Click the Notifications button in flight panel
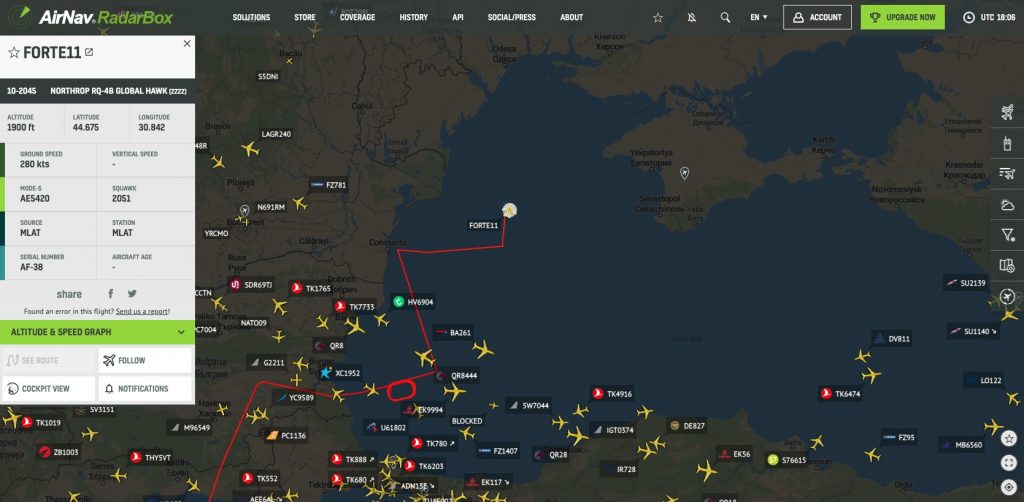1024x502 pixels. click(x=145, y=388)
